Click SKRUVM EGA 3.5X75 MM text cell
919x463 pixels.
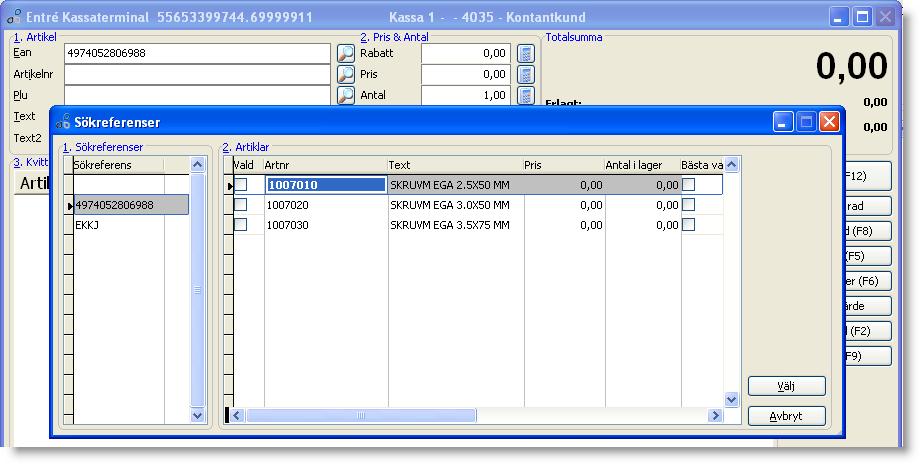[x=456, y=224]
